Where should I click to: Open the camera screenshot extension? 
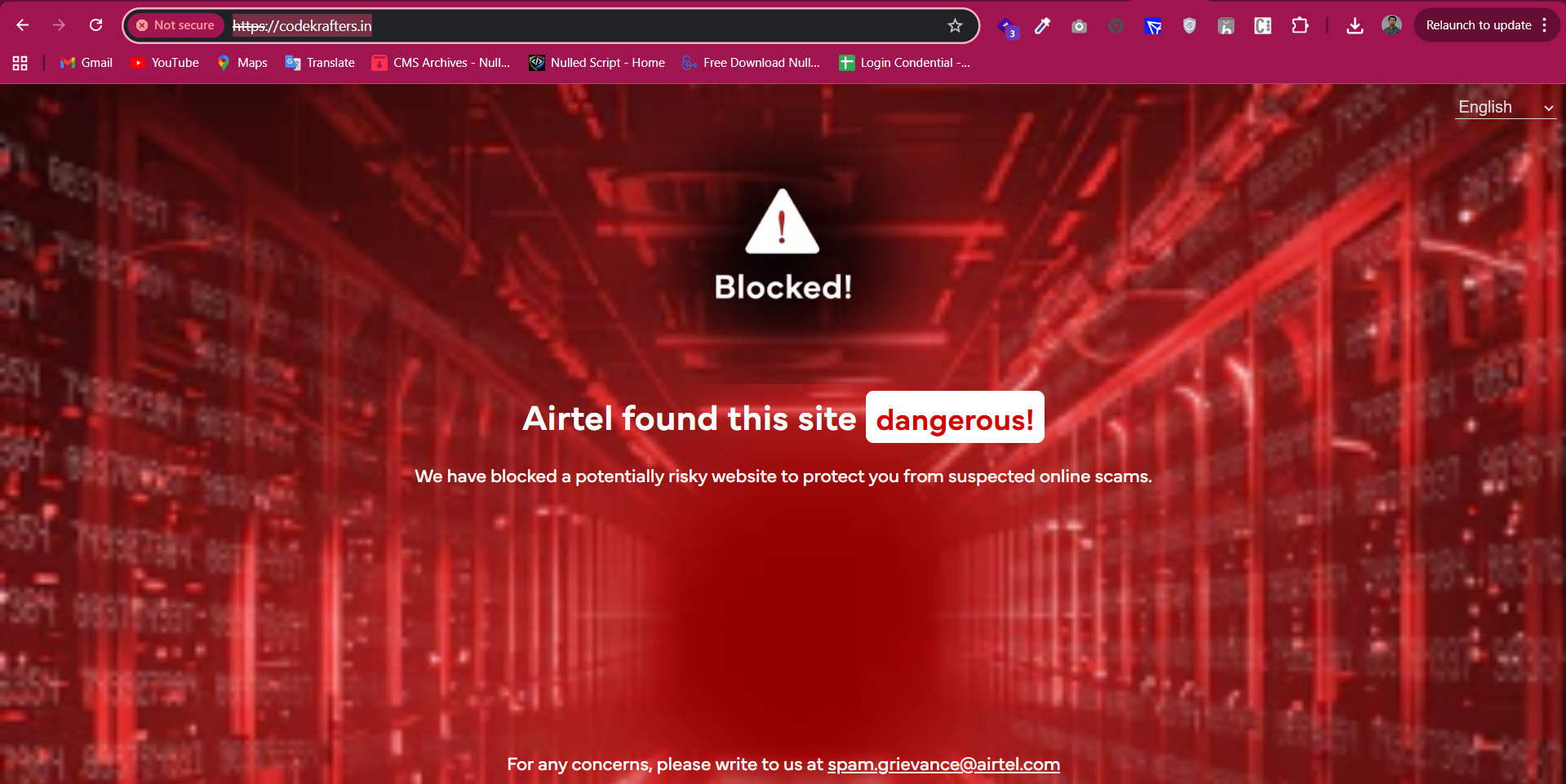[x=1079, y=26]
